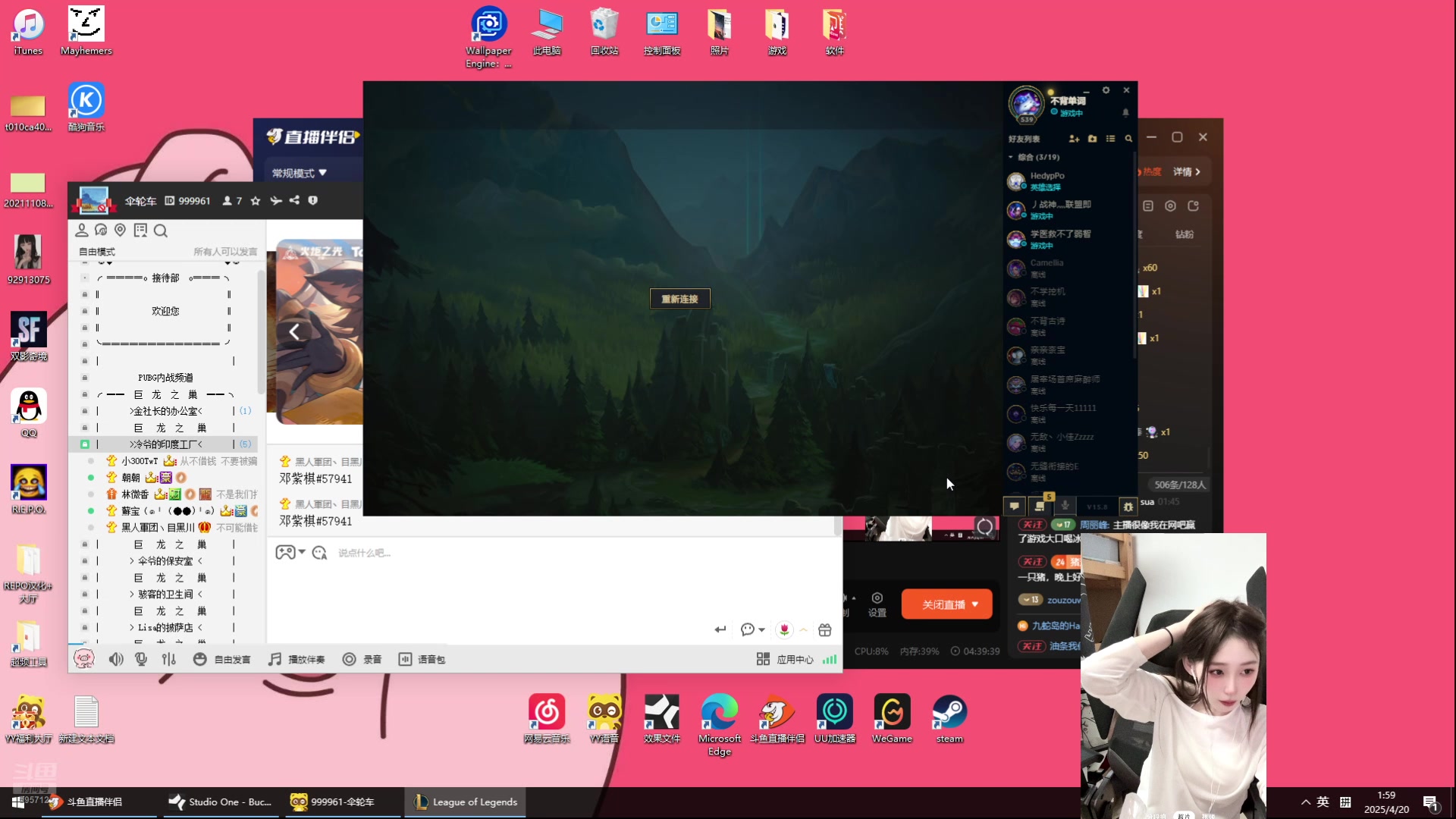Screen dimensions: 1456x819
Task: Switch to Studio One taskbar button
Action: tap(220, 802)
